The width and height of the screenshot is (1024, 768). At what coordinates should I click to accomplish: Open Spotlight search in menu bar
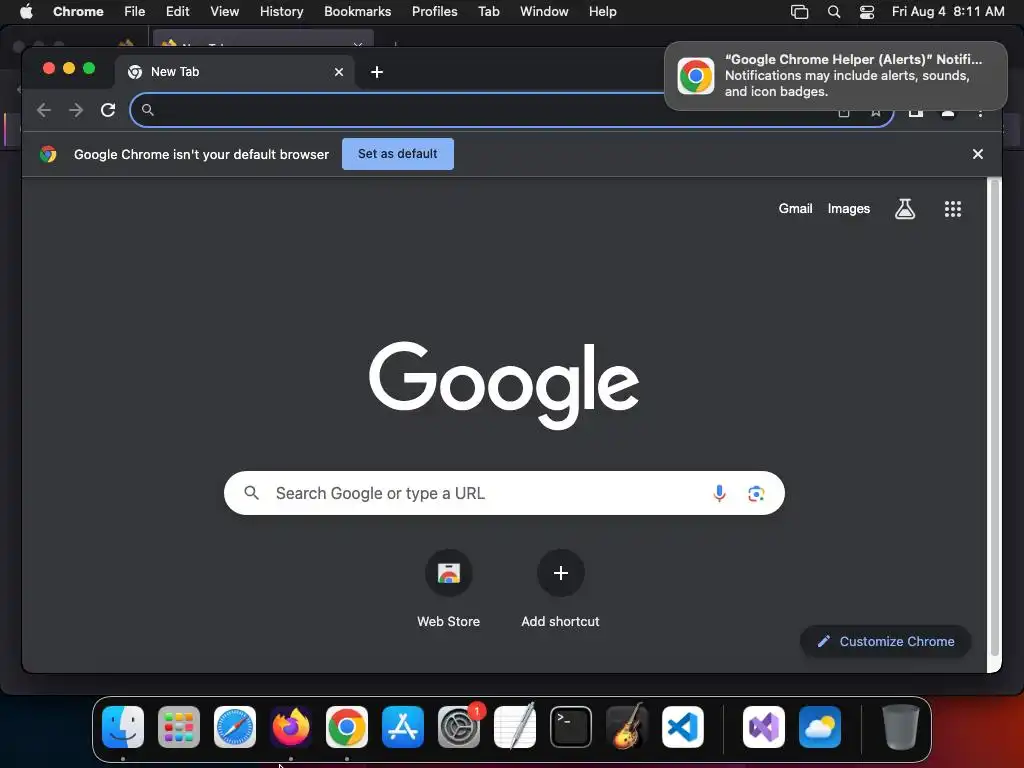(834, 12)
